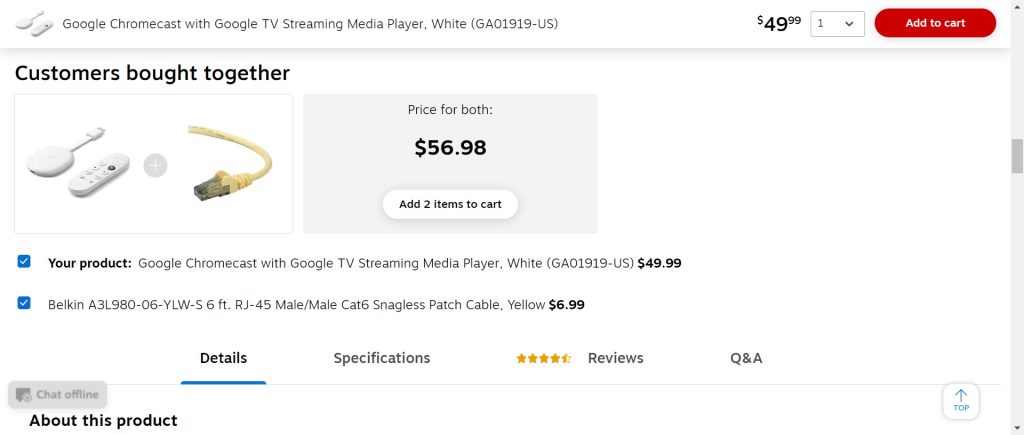Viewport: 1024px width, 435px height.
Task: Click the yellow Belkin patch cable image
Action: point(229,164)
